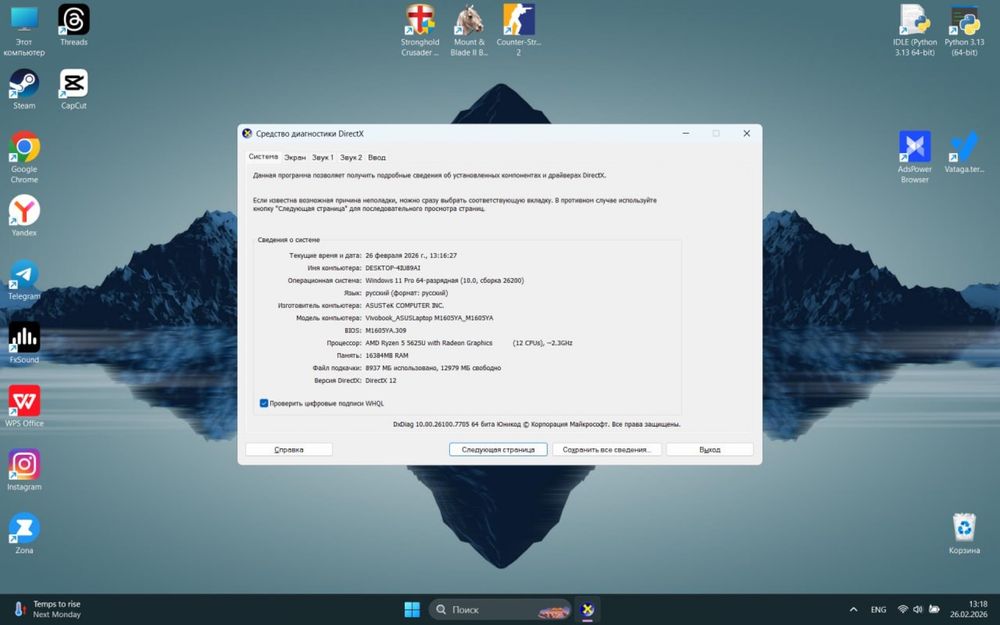Open IDLE Python 3.13 shortcut
This screenshot has height=625, width=1000.
point(915,30)
